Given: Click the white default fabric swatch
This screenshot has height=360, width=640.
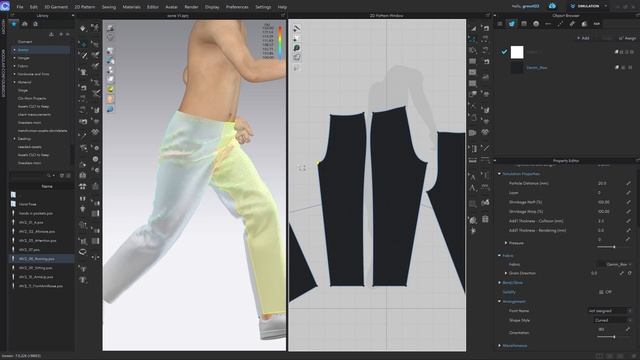Looking at the screenshot, I should point(517,52).
